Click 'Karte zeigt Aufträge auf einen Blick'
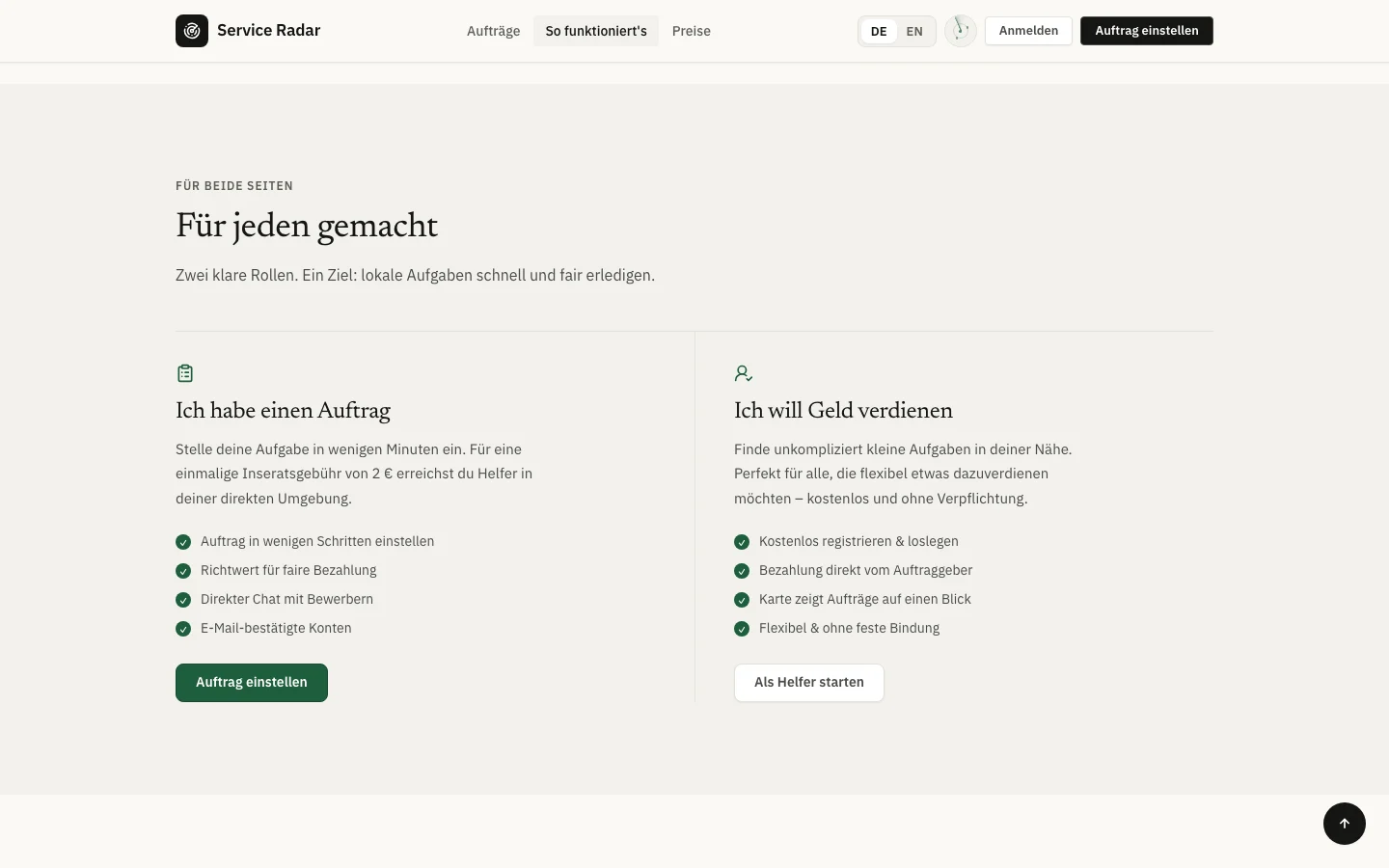The height and width of the screenshot is (868, 1389). 865,600
